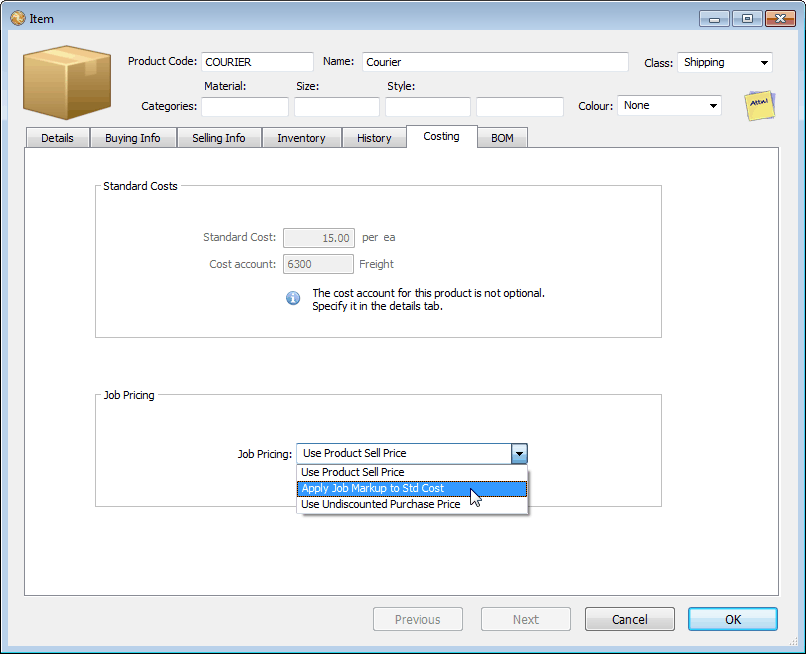Show the Inventory tab
The height and width of the screenshot is (654, 806).
(302, 138)
